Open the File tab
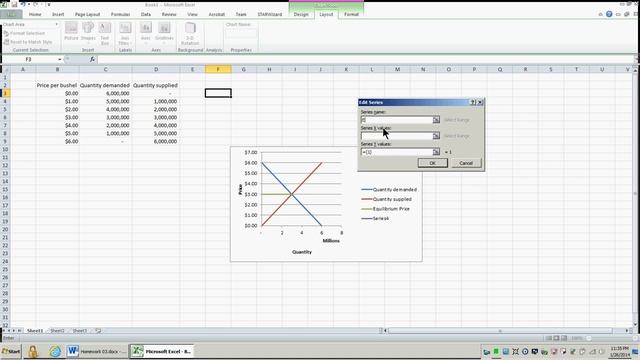This screenshot has width=640, height=360. tap(11, 14)
